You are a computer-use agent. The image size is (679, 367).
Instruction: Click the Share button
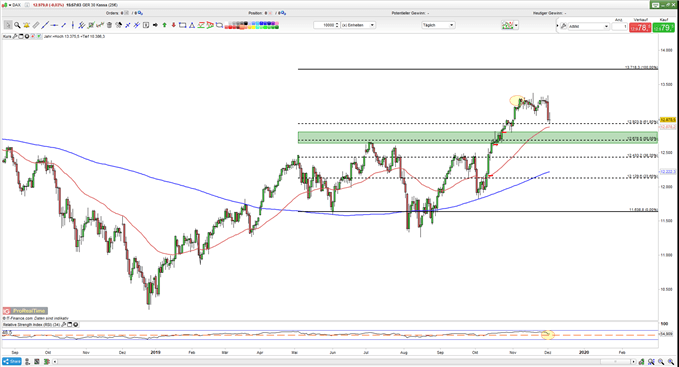pos(12,361)
